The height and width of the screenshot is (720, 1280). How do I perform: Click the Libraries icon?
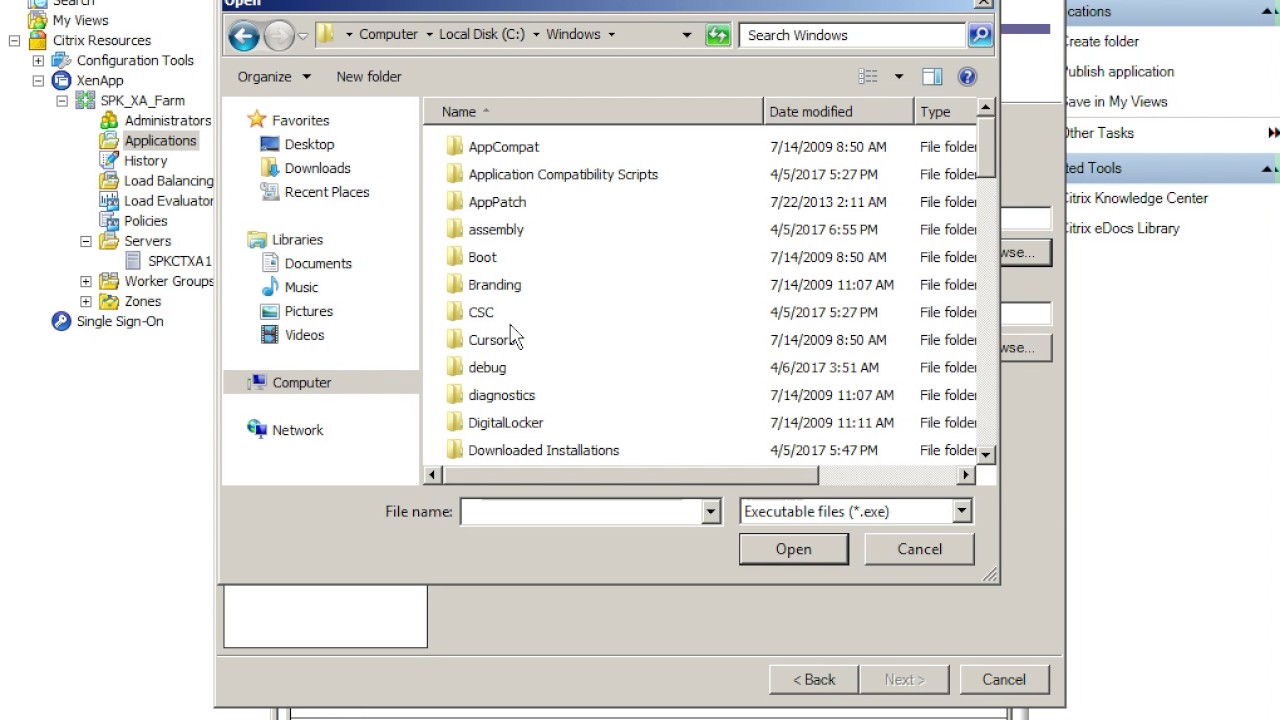[x=257, y=240]
